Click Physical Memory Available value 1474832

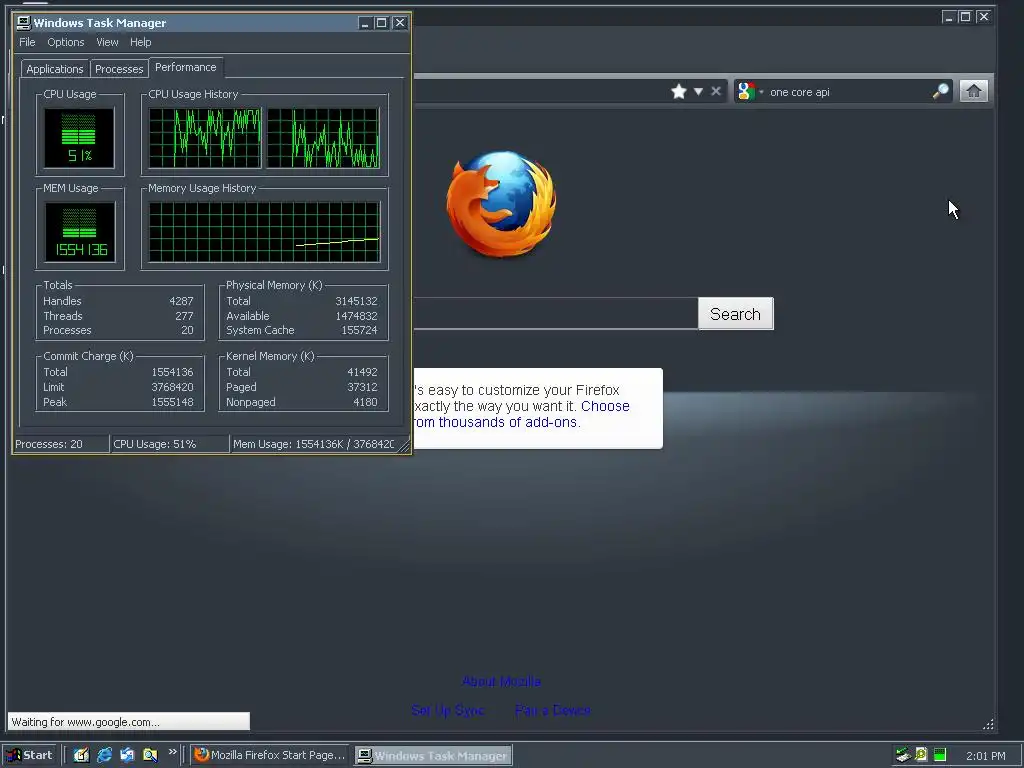coord(356,315)
